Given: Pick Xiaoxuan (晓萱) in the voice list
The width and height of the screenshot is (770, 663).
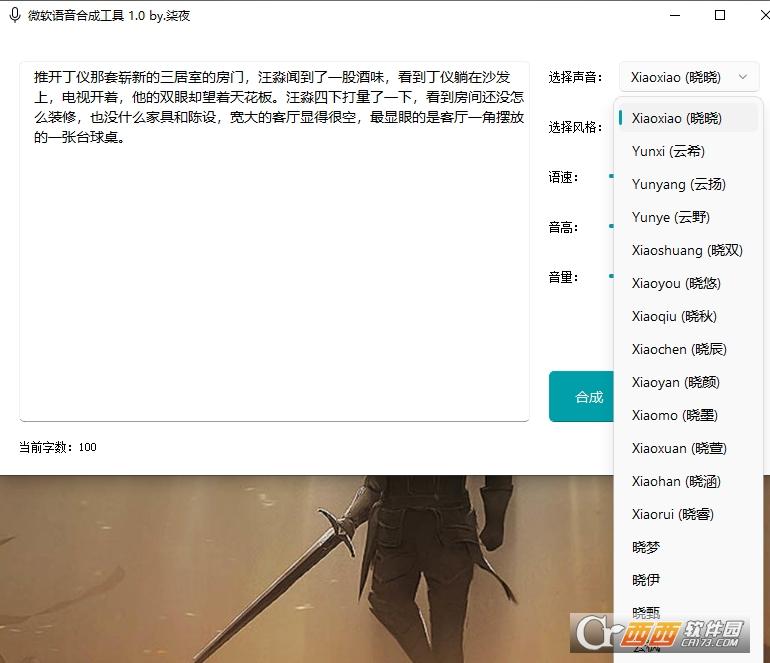Looking at the screenshot, I should [x=688, y=448].
